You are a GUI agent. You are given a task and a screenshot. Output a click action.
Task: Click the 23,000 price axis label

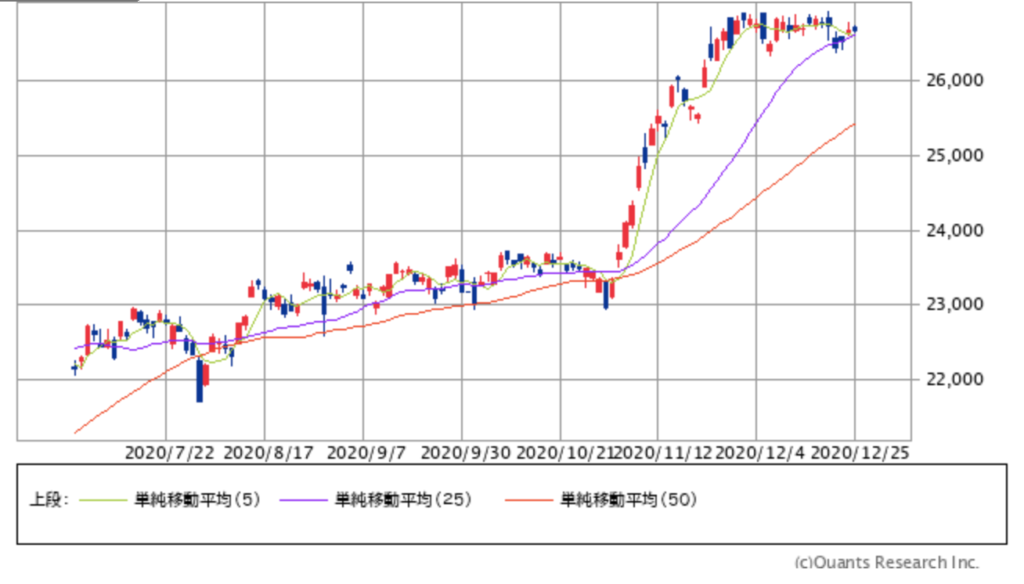[x=954, y=304]
